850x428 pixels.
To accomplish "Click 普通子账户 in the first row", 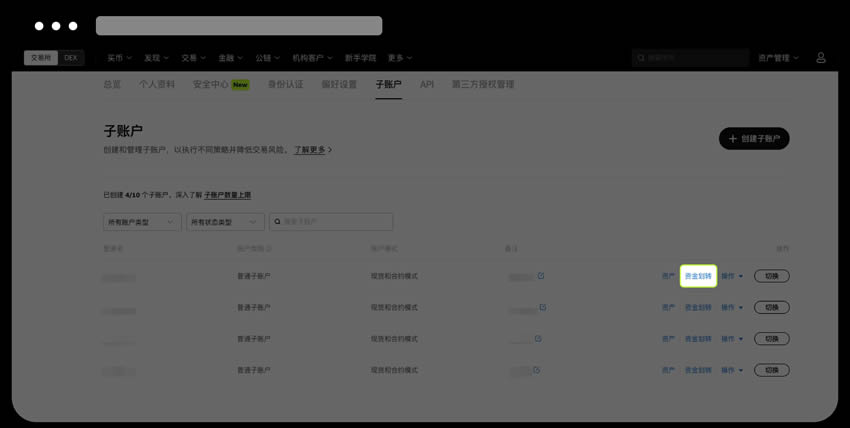I will (x=254, y=276).
